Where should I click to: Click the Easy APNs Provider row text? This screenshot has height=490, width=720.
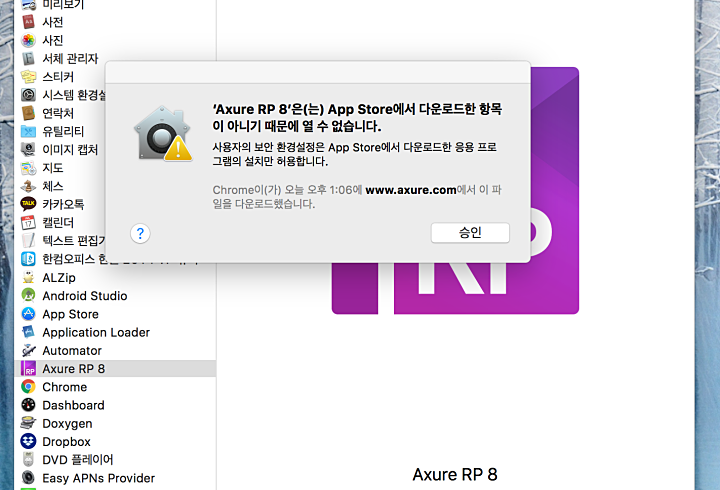[99, 478]
